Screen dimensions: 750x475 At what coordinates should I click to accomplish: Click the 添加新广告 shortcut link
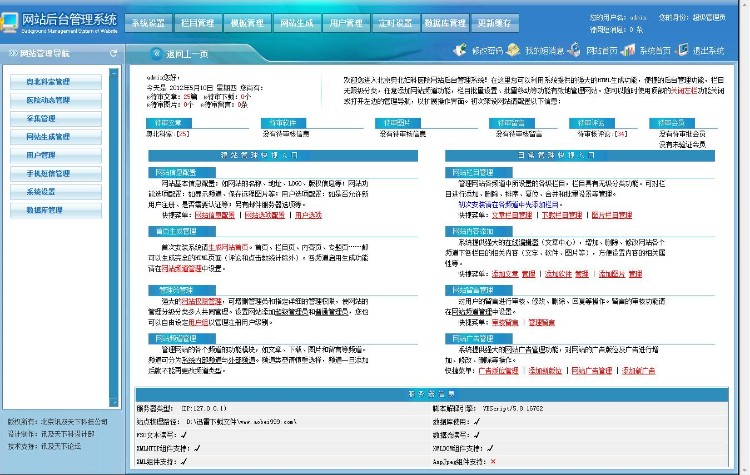click(x=639, y=371)
